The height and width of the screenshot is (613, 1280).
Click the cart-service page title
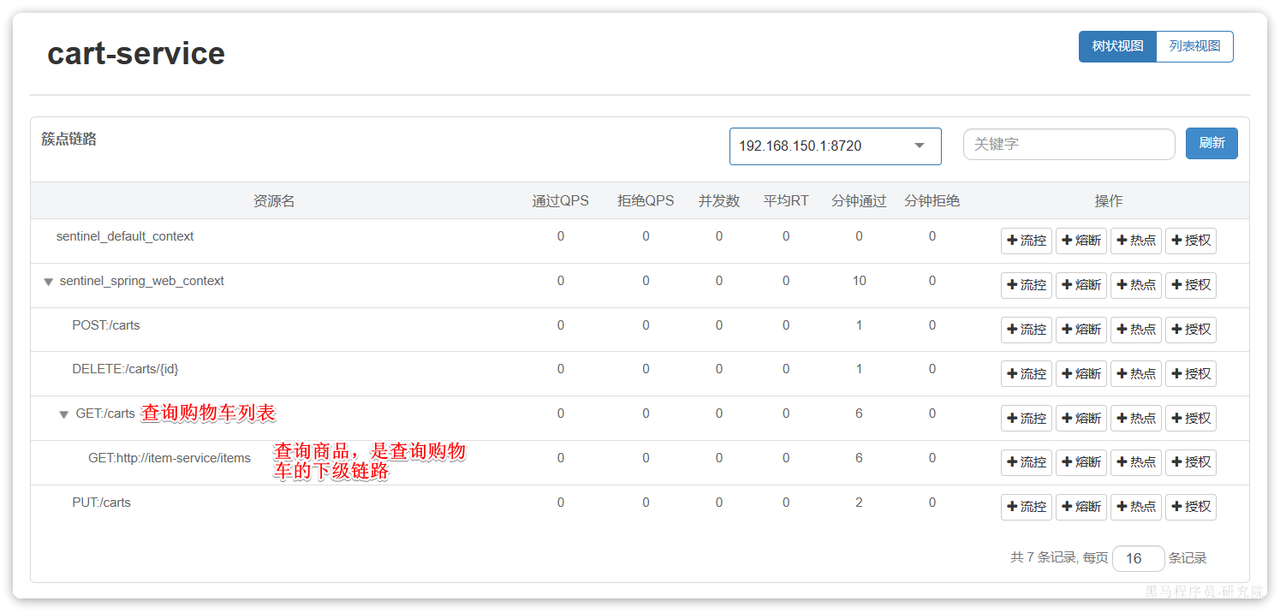(136, 53)
